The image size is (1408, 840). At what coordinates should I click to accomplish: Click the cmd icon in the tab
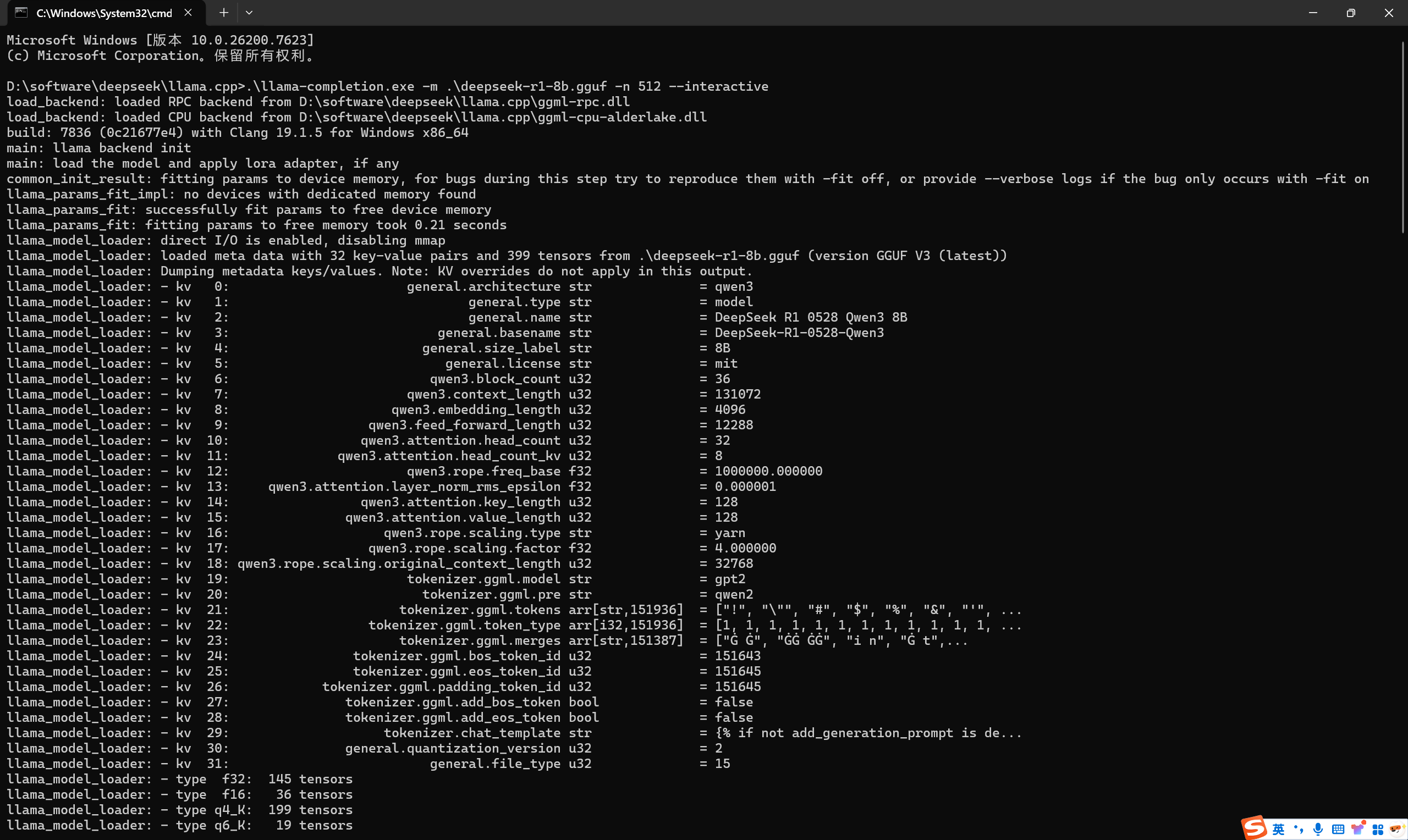pyautogui.click(x=21, y=13)
